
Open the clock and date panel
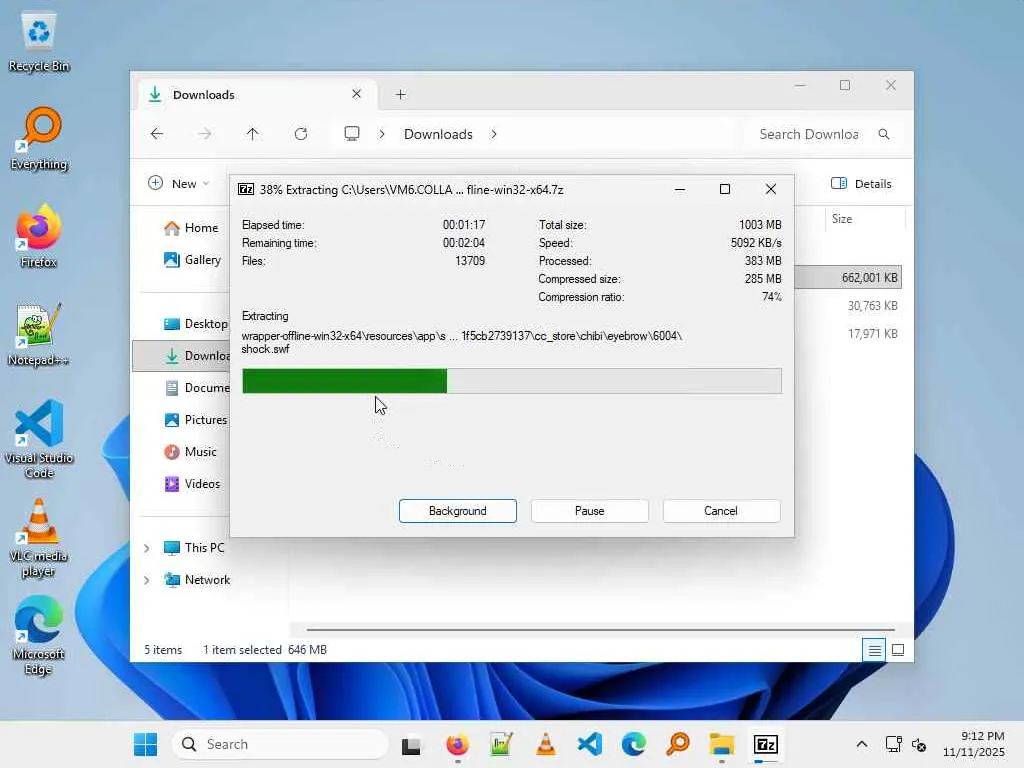click(x=973, y=744)
